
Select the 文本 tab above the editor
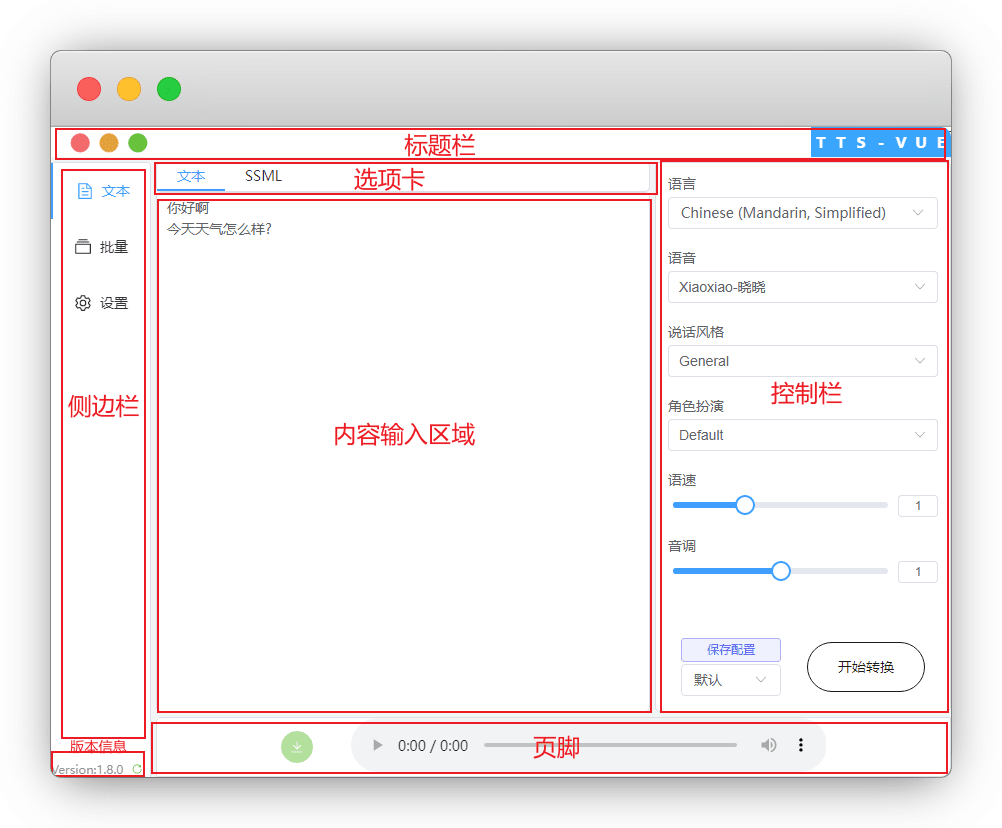(191, 176)
